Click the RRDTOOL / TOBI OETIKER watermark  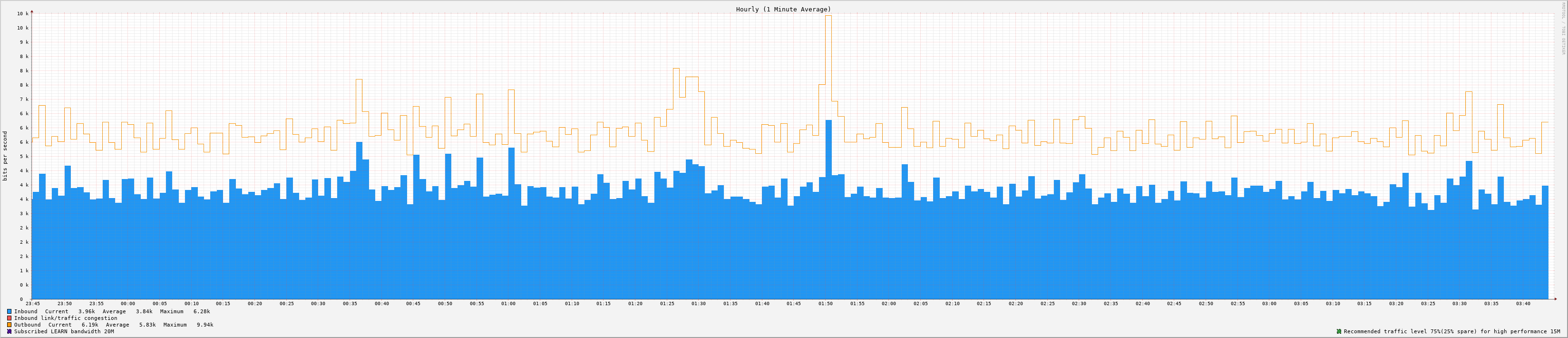click(1562, 29)
